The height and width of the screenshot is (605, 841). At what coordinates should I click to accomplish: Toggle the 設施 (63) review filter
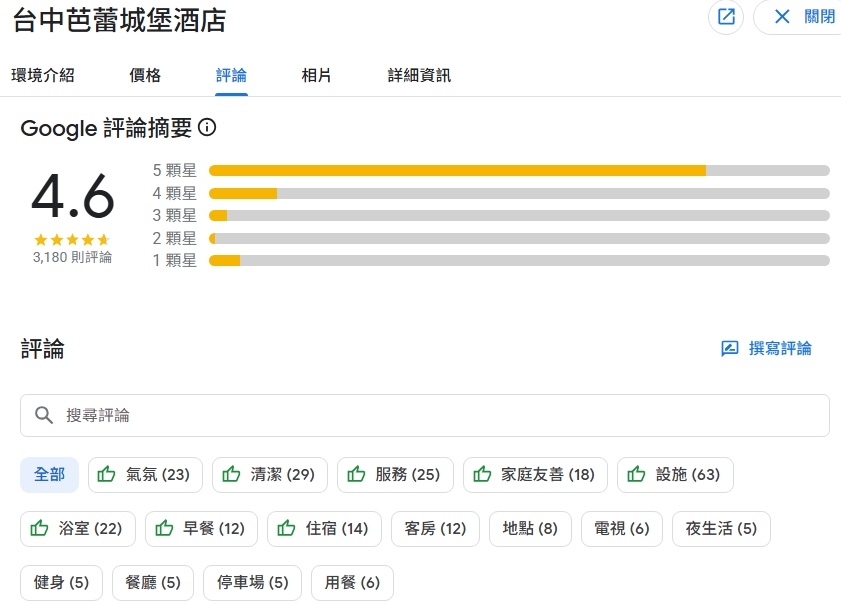click(675, 475)
